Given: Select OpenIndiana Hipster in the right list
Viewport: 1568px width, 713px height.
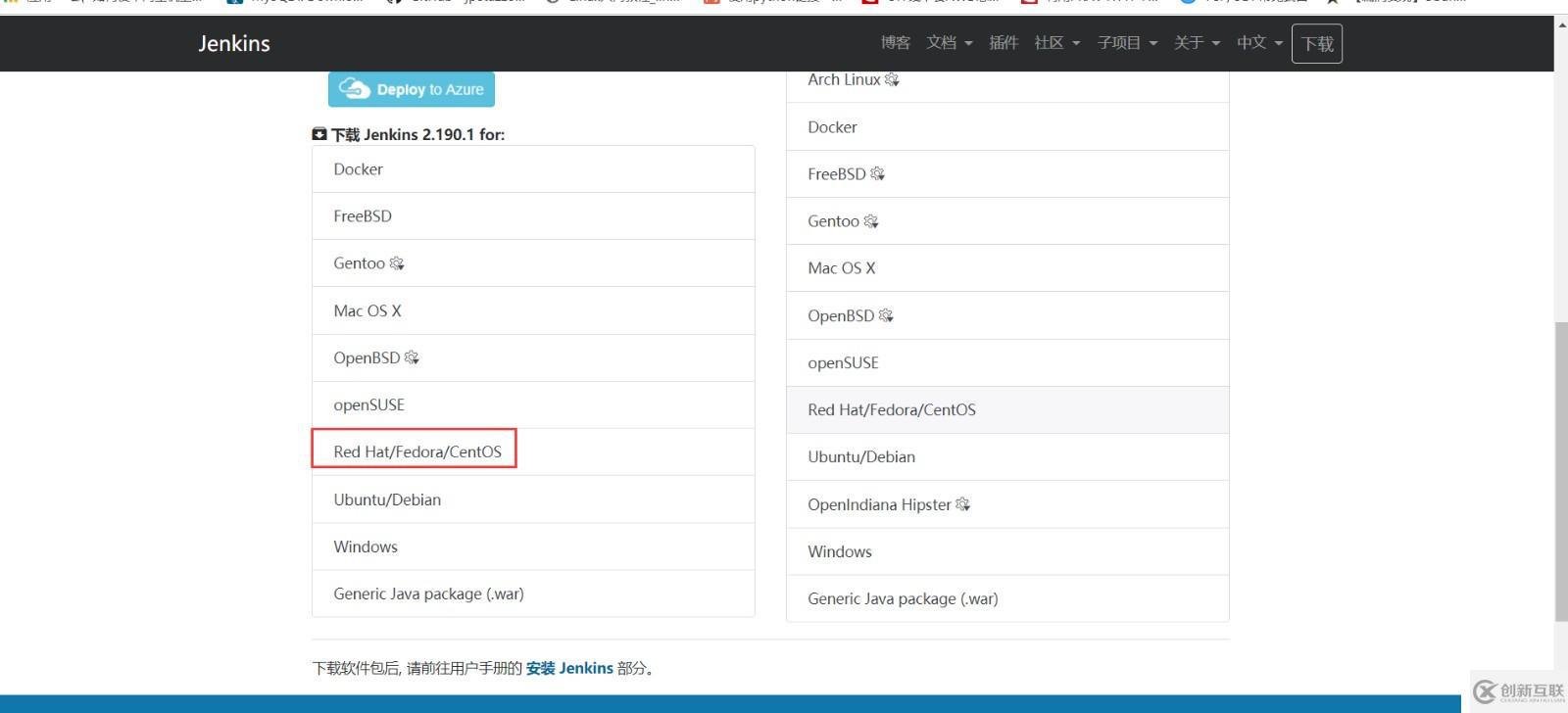Looking at the screenshot, I should click(1007, 504).
